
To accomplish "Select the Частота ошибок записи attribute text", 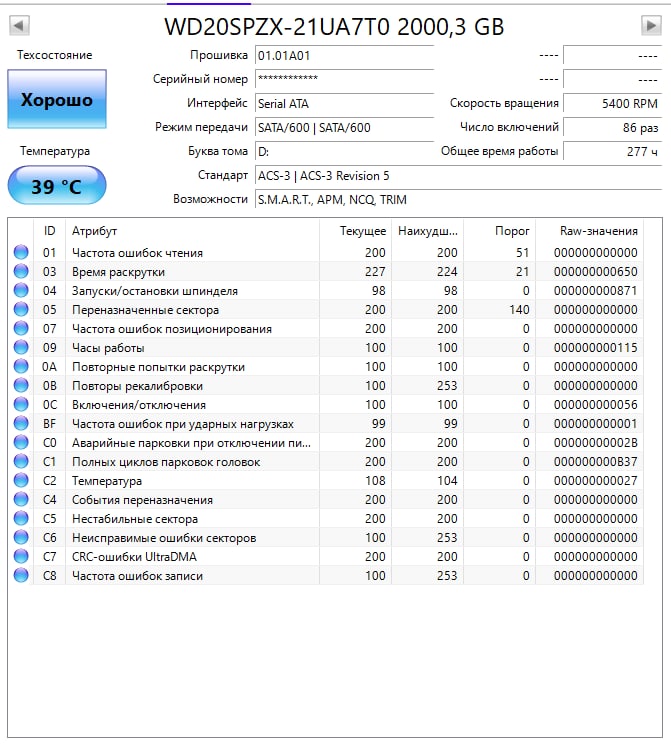I will click(x=137, y=576).
